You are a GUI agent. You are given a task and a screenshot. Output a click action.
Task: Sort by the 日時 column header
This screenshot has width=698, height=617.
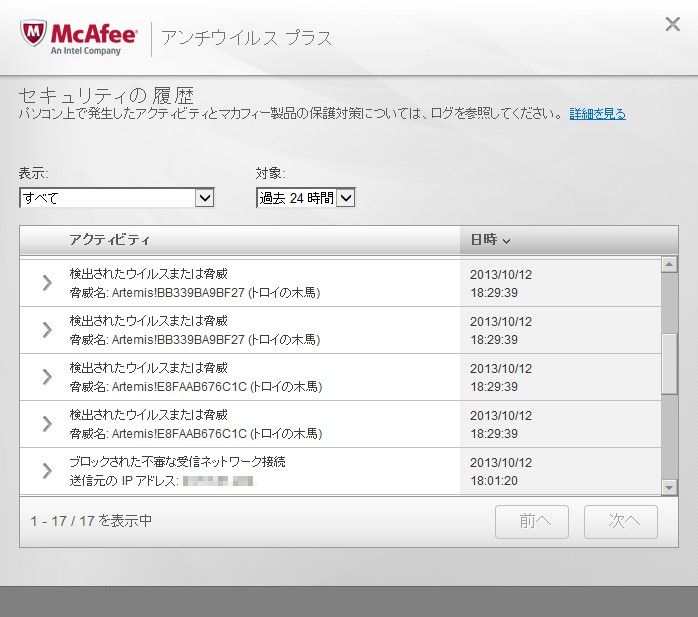click(569, 240)
